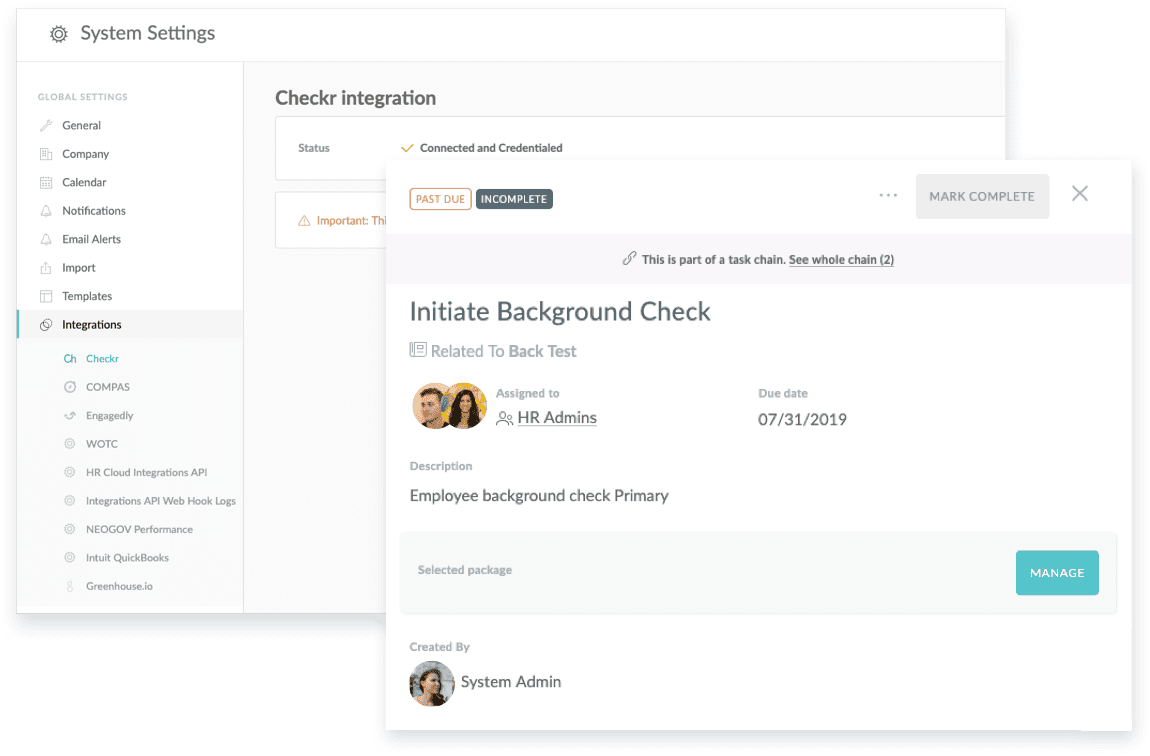Viewport: 1150px width, 756px height.
Task: Click the Email Alerts bell icon
Action: click(x=46, y=239)
